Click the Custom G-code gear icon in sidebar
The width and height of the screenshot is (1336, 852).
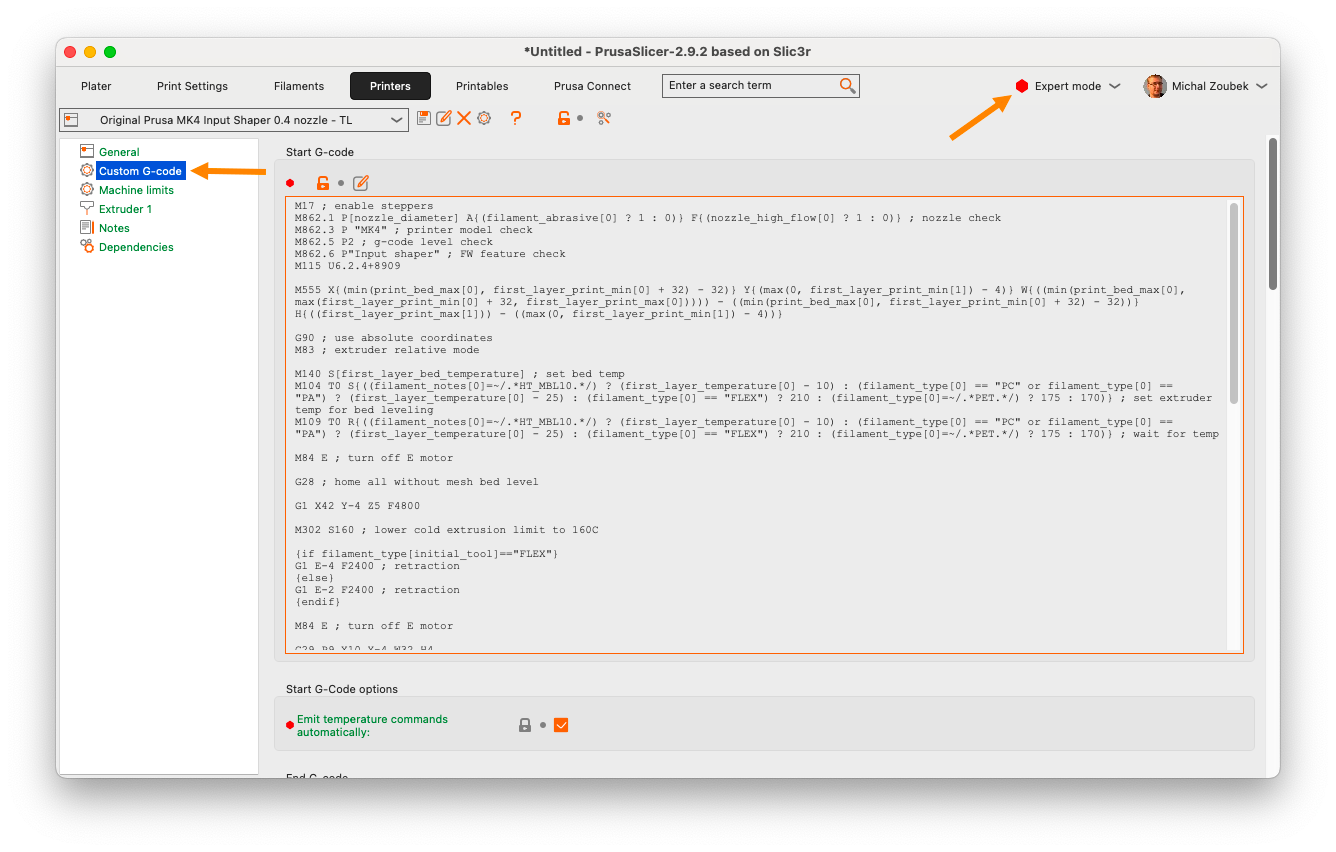(87, 171)
